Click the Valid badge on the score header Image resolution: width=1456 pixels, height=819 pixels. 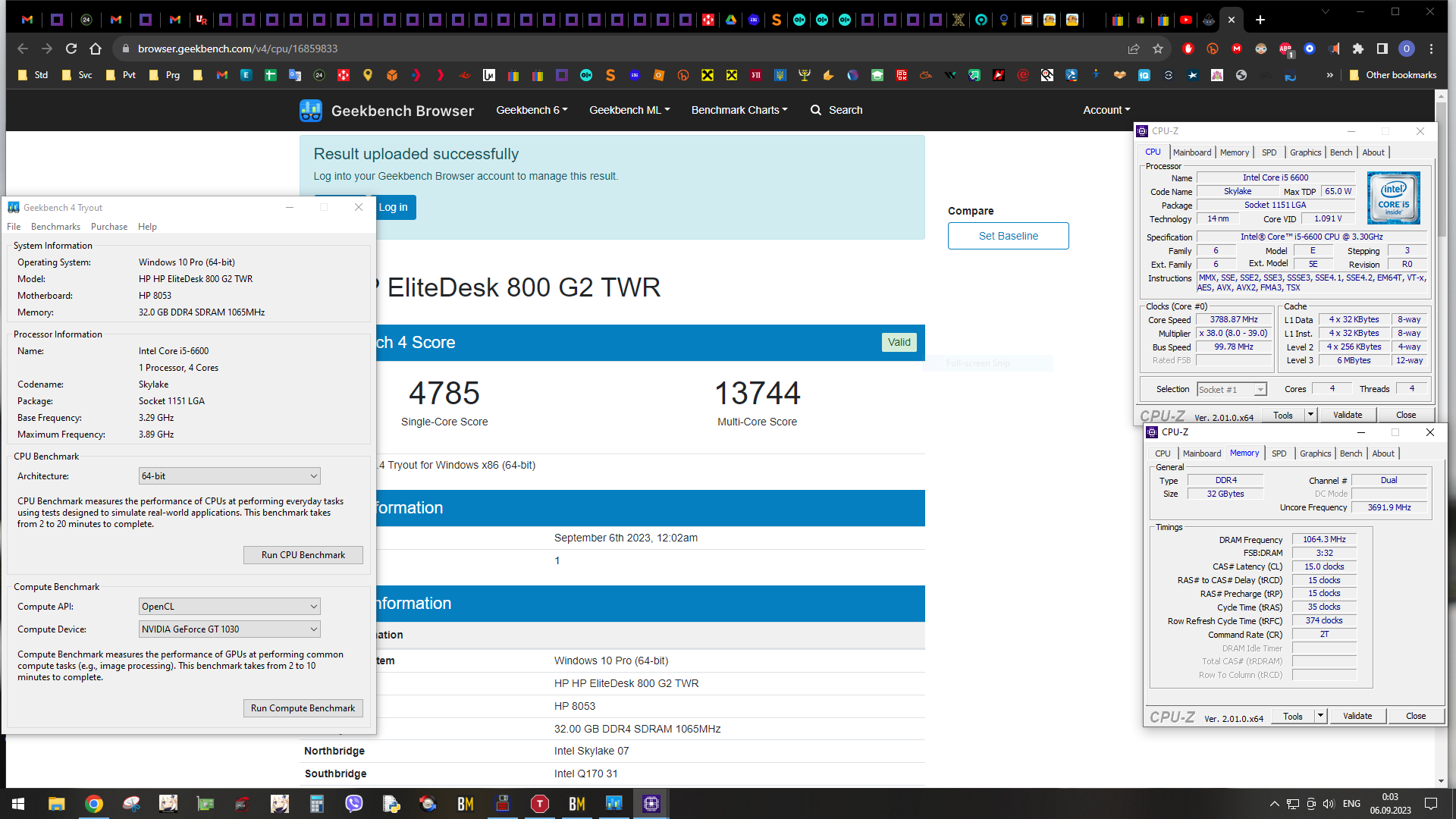point(899,342)
